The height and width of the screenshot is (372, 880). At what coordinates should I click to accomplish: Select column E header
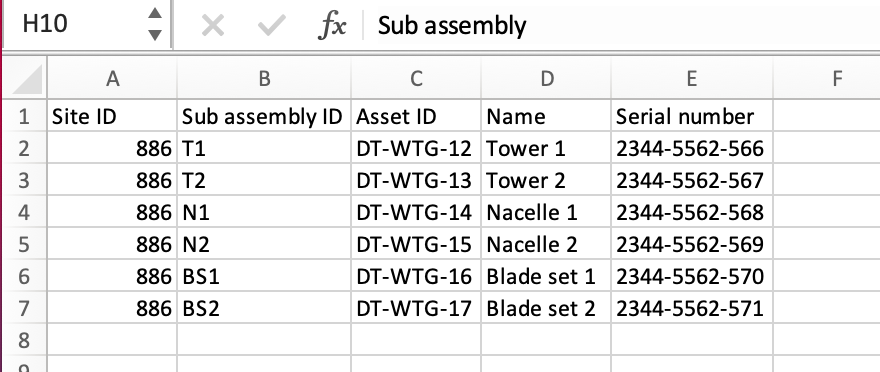[x=692, y=79]
